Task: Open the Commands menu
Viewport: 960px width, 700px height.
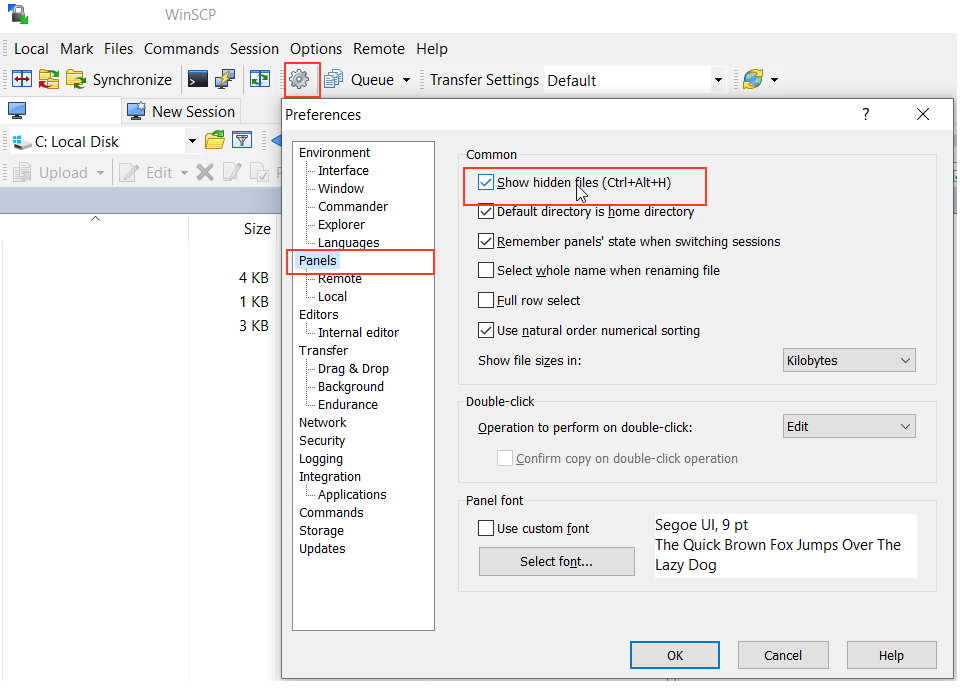Action: click(181, 49)
